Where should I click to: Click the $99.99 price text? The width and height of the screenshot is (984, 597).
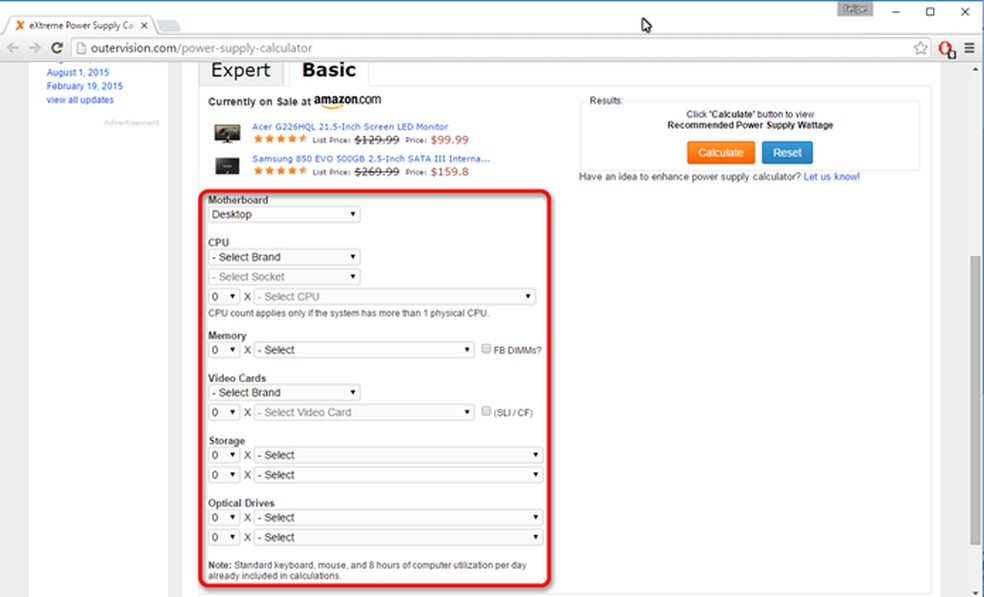coord(449,140)
